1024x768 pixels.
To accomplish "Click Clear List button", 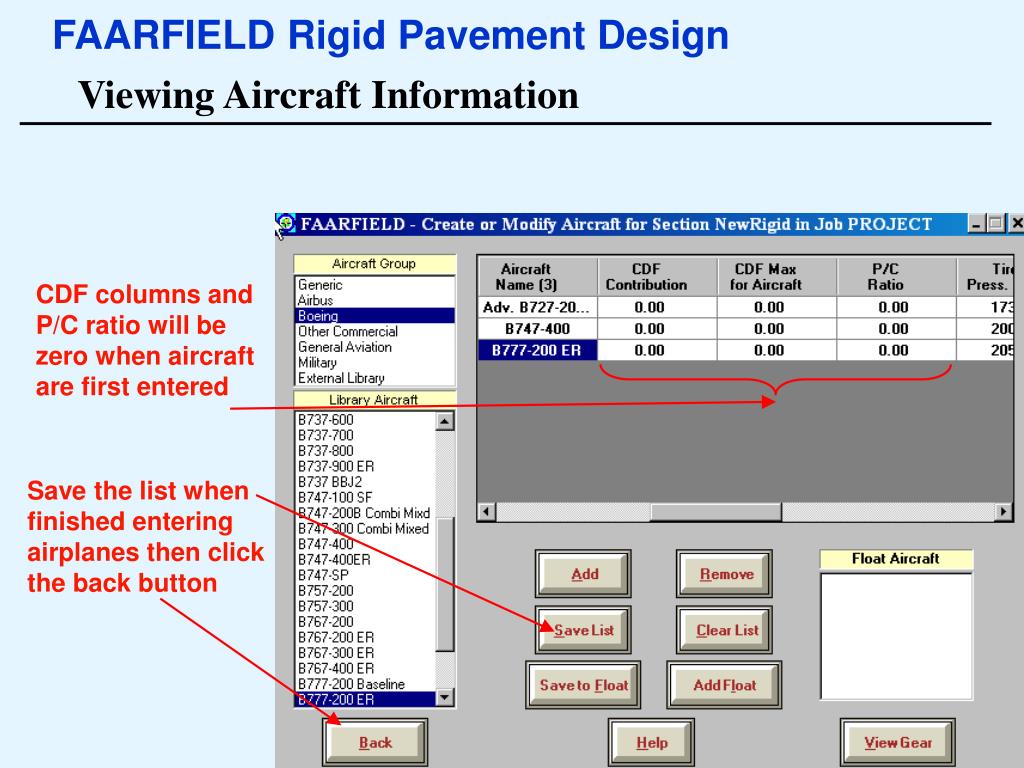I will (x=725, y=630).
